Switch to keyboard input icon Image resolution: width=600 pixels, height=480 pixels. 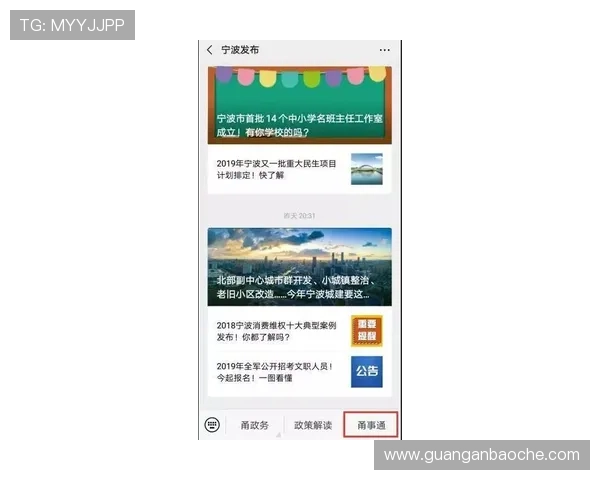(x=212, y=424)
